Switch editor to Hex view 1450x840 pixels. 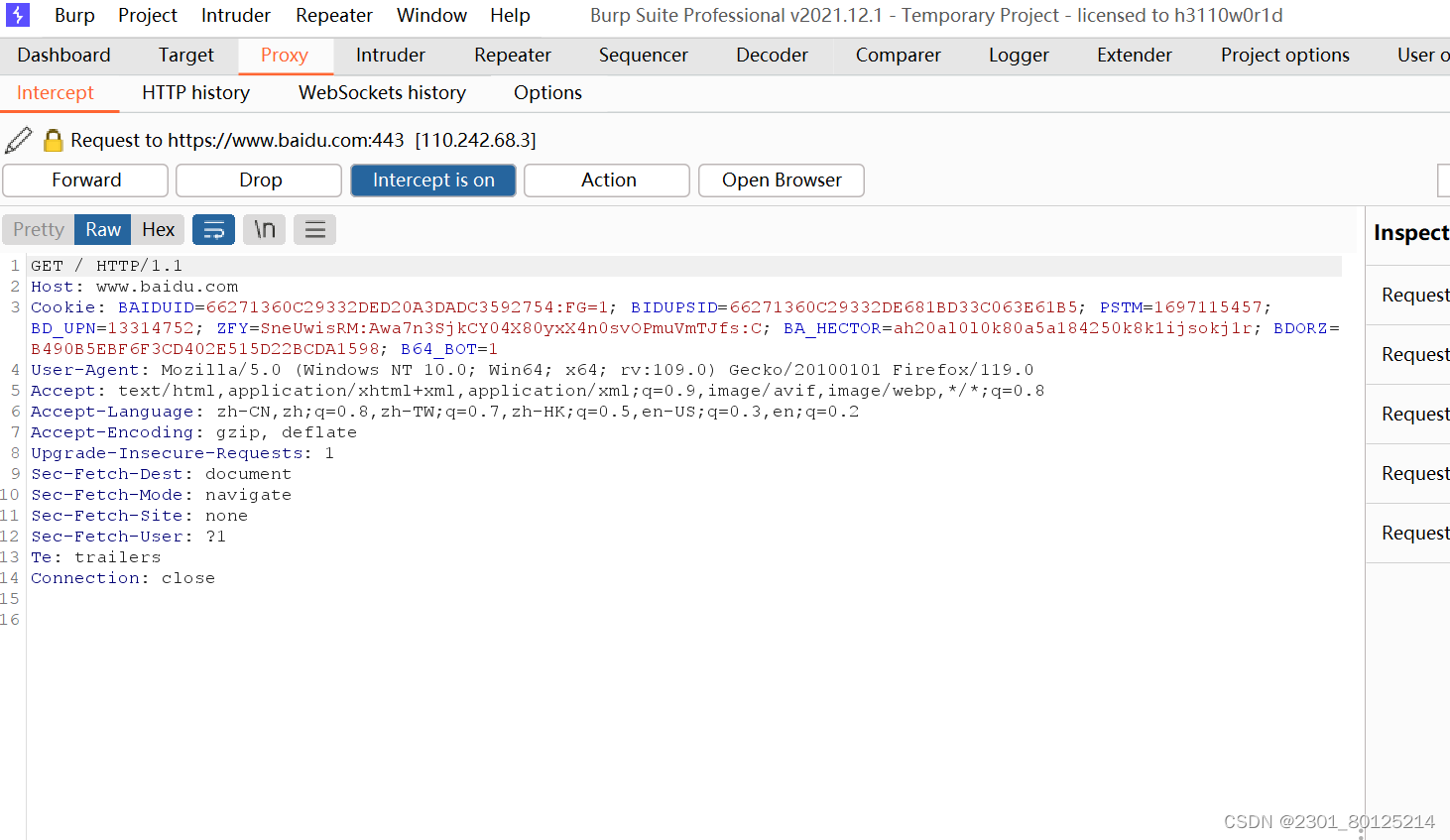pos(159,230)
